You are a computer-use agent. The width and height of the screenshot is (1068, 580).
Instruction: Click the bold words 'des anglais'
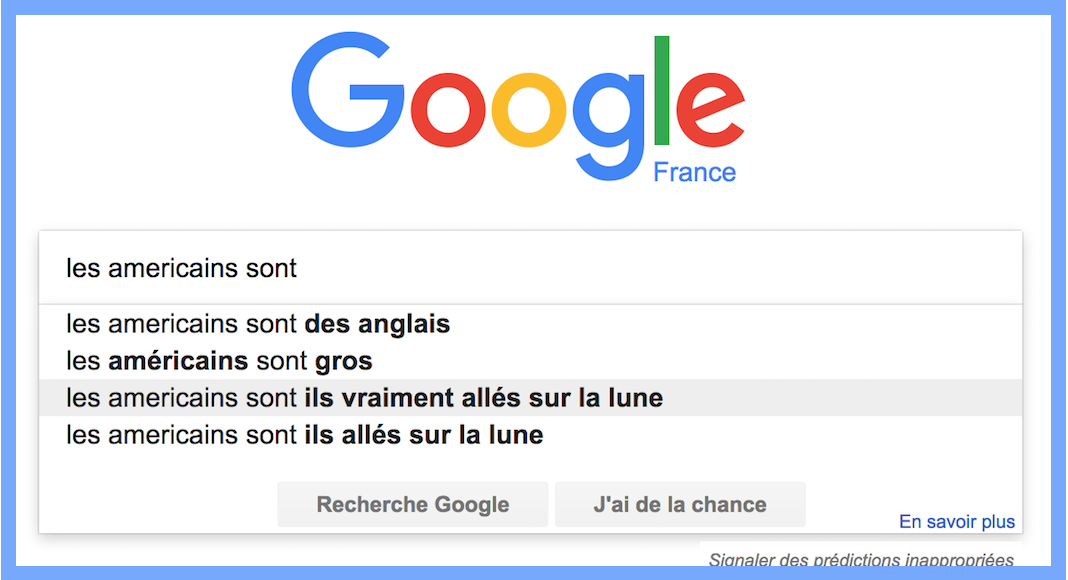coord(377,324)
